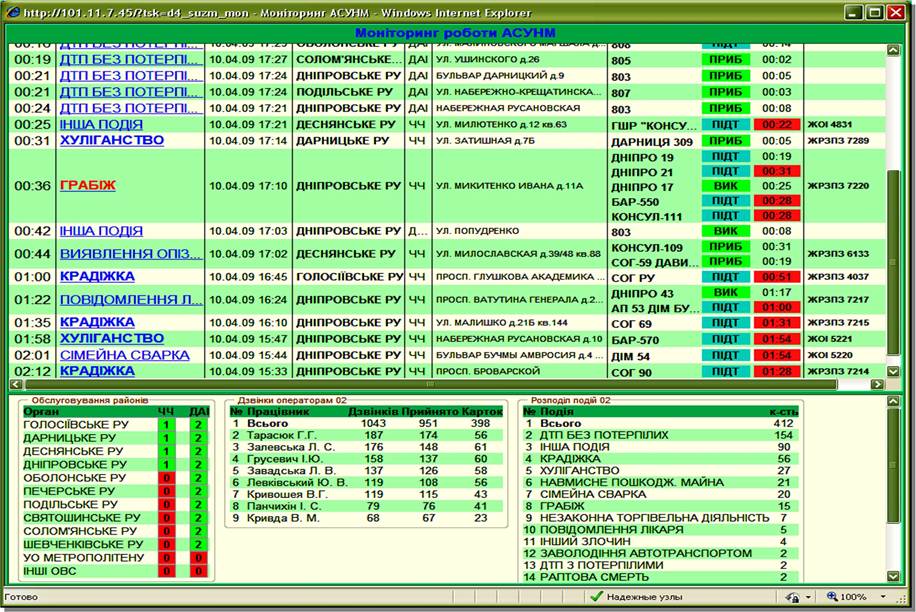Open the ГРАБІЖ event link
The height and width of the screenshot is (612, 916).
[88, 186]
